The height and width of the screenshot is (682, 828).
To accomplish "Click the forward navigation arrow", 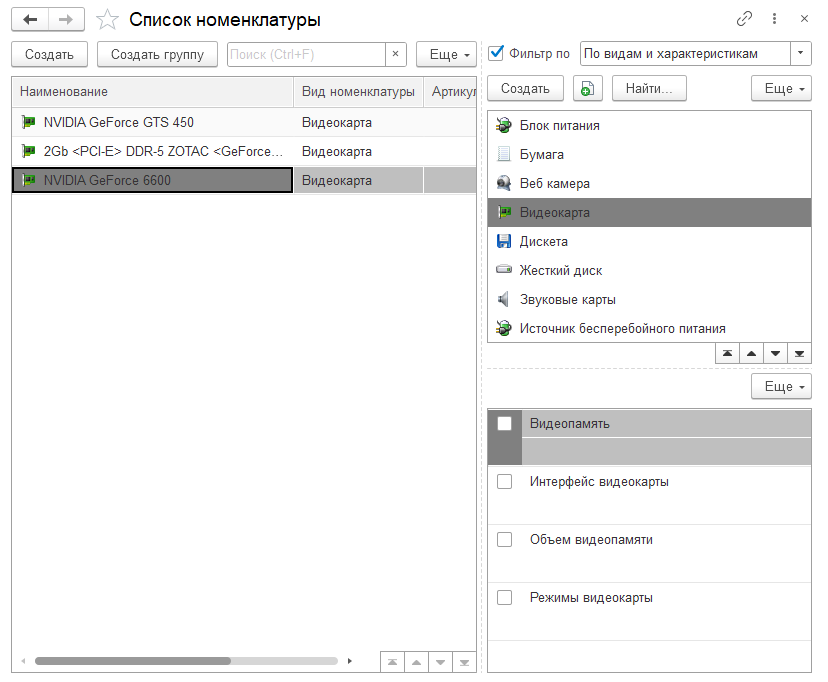I will (x=66, y=19).
